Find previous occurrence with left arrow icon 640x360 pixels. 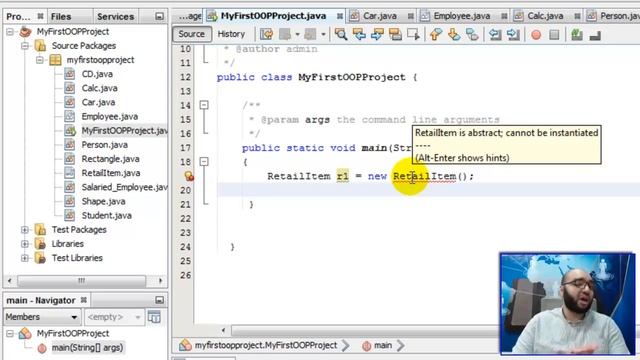pyautogui.click(x=359, y=34)
